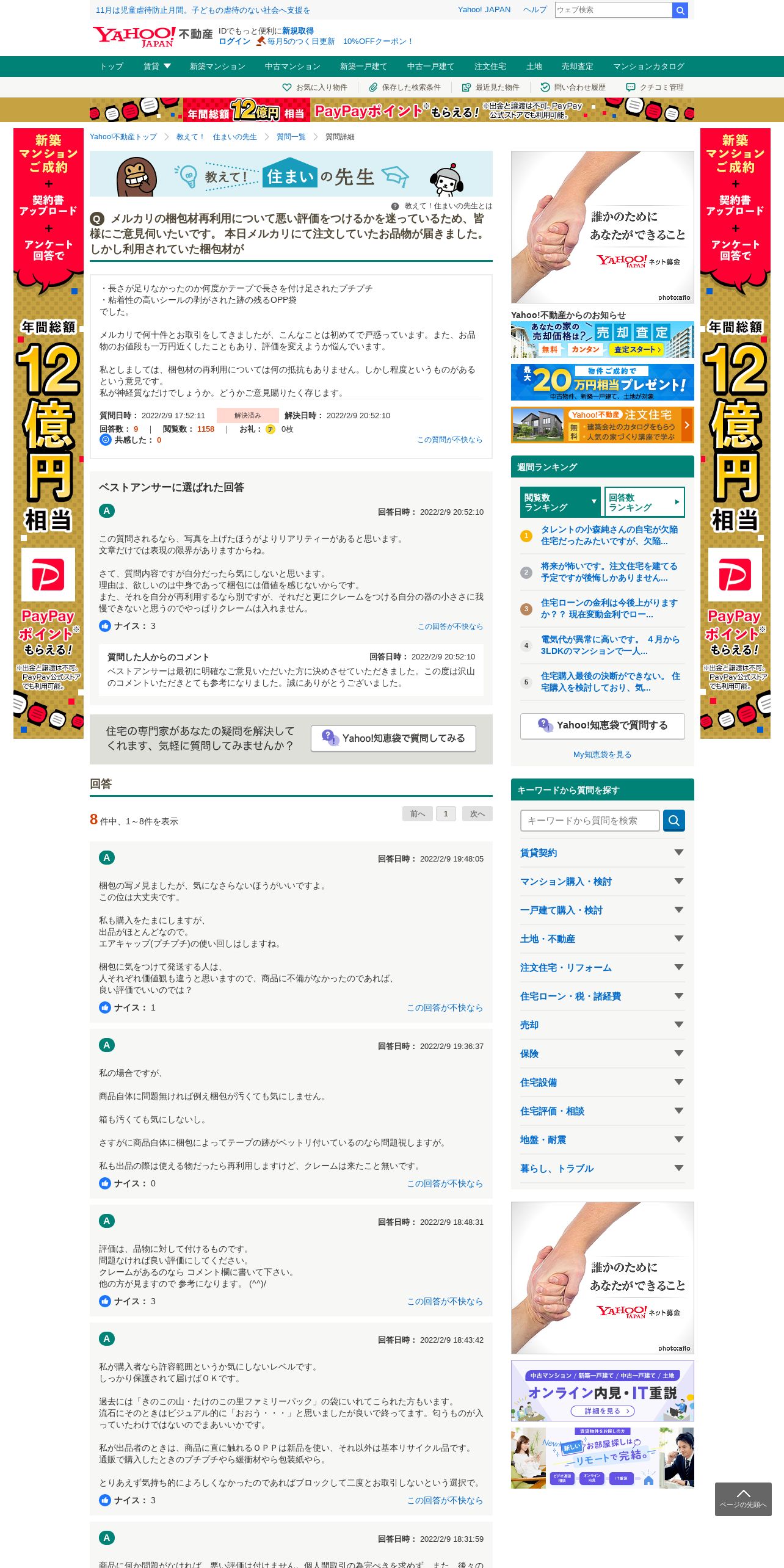Viewport: 784px width, 1568px height.
Task: Expand マンション購入・検討 category
Action: [603, 882]
